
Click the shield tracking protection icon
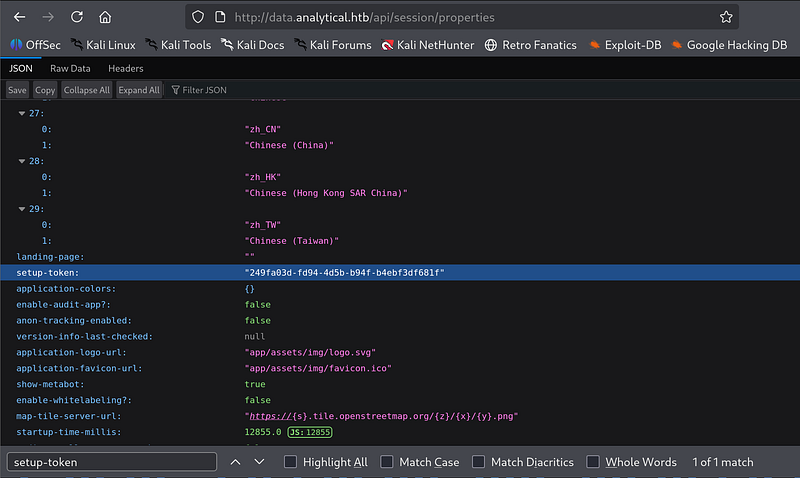coord(198,17)
